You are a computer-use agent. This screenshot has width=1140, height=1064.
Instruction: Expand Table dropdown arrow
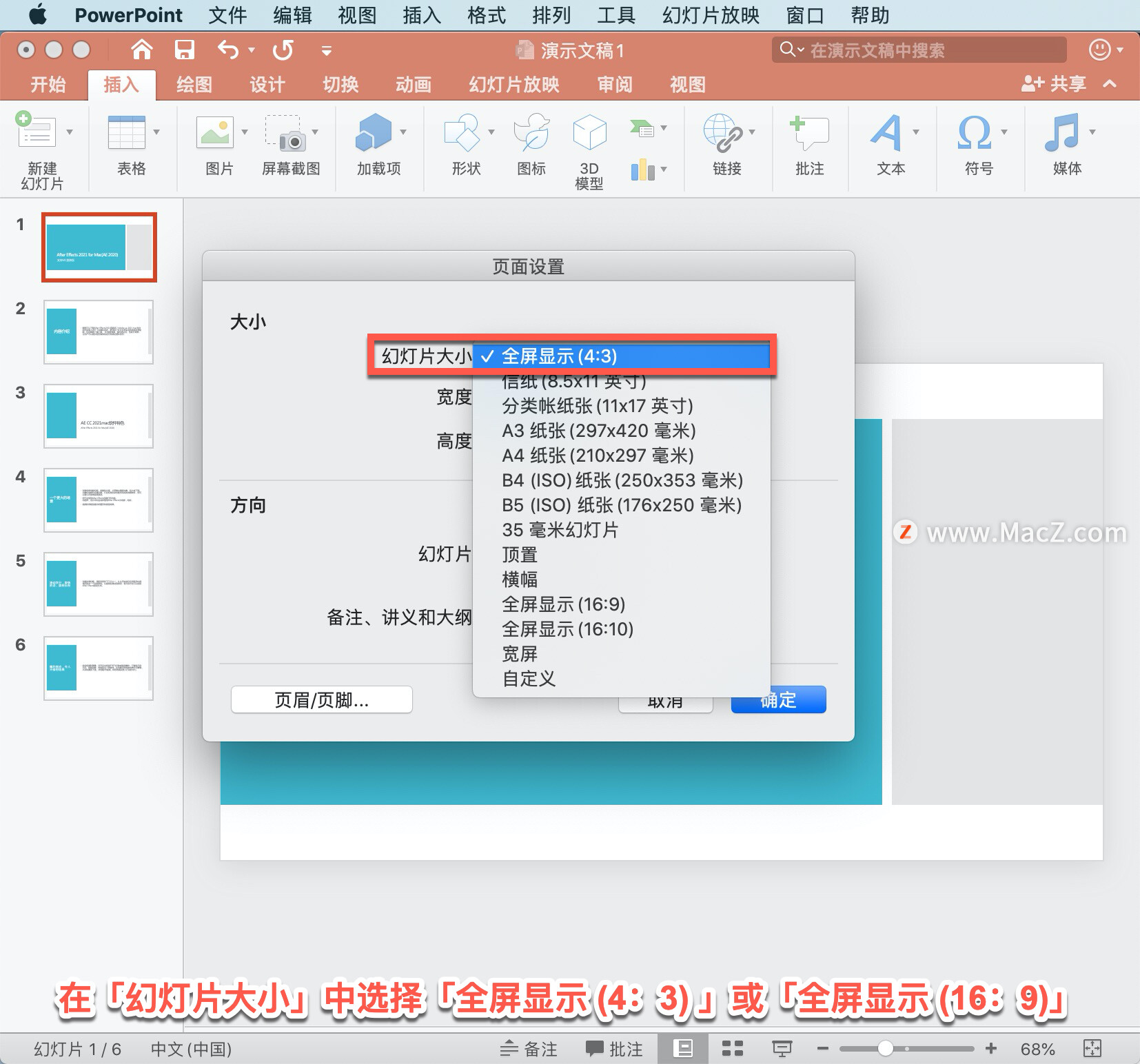[156, 132]
